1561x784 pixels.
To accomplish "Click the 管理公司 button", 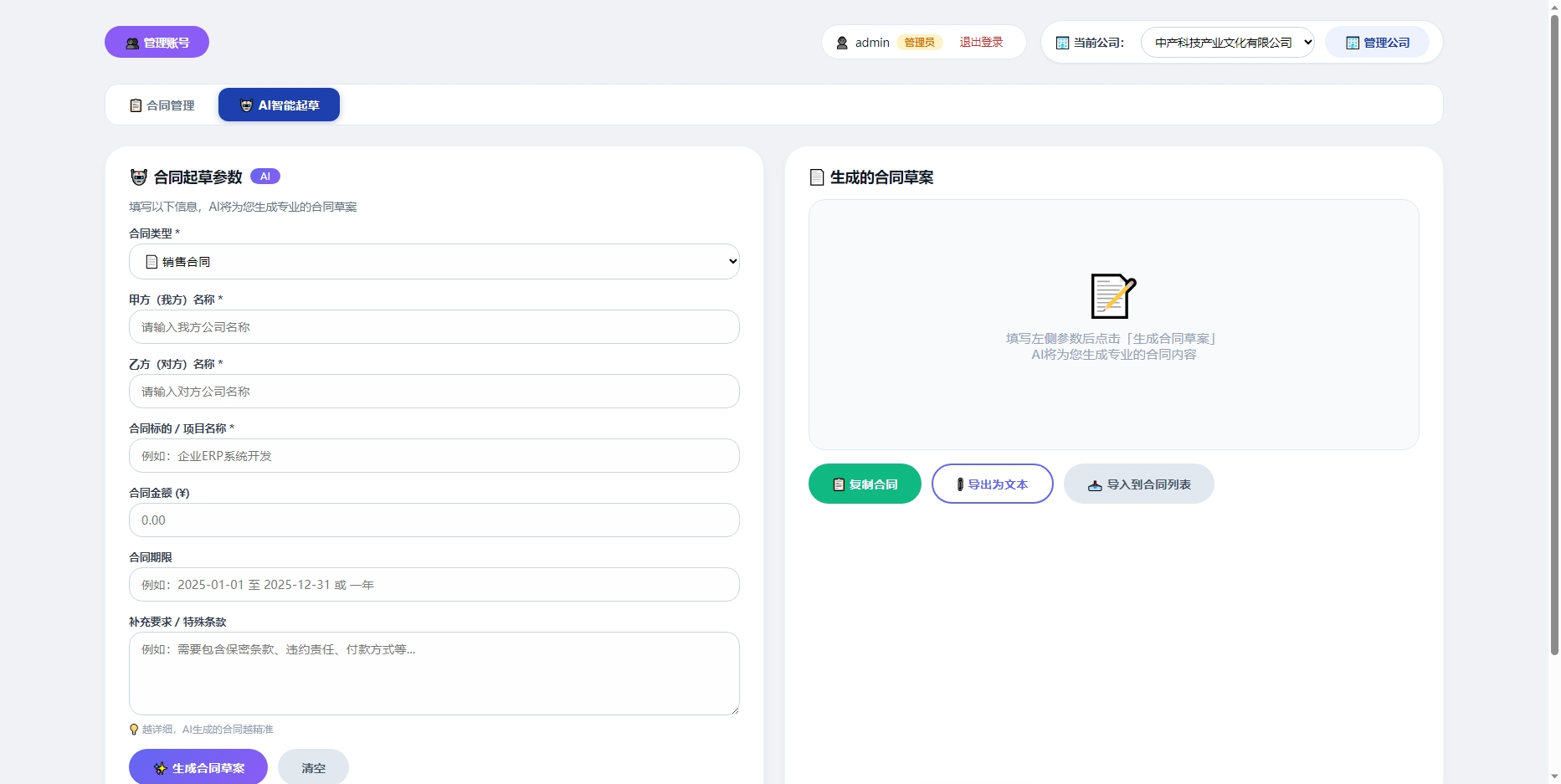I will coord(1377,42).
